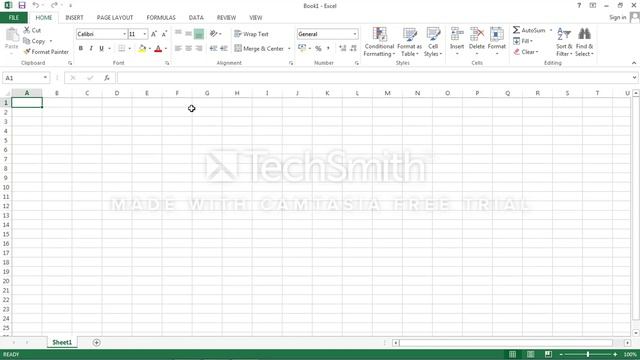The height and width of the screenshot is (360, 640).
Task: Click the Redo arrow icon
Action: pyautogui.click(x=54, y=6)
